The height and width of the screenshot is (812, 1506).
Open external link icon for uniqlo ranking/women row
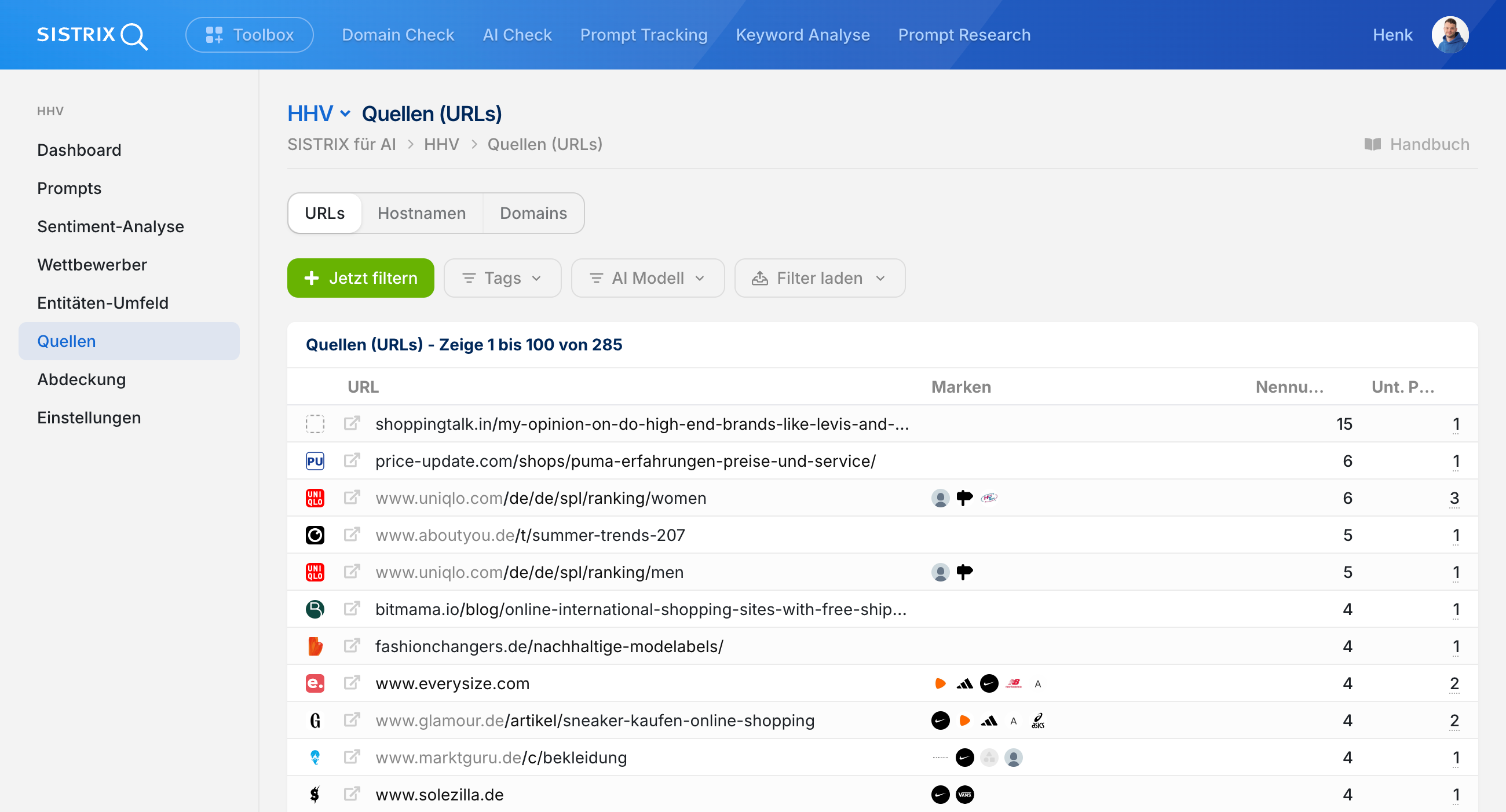352,498
